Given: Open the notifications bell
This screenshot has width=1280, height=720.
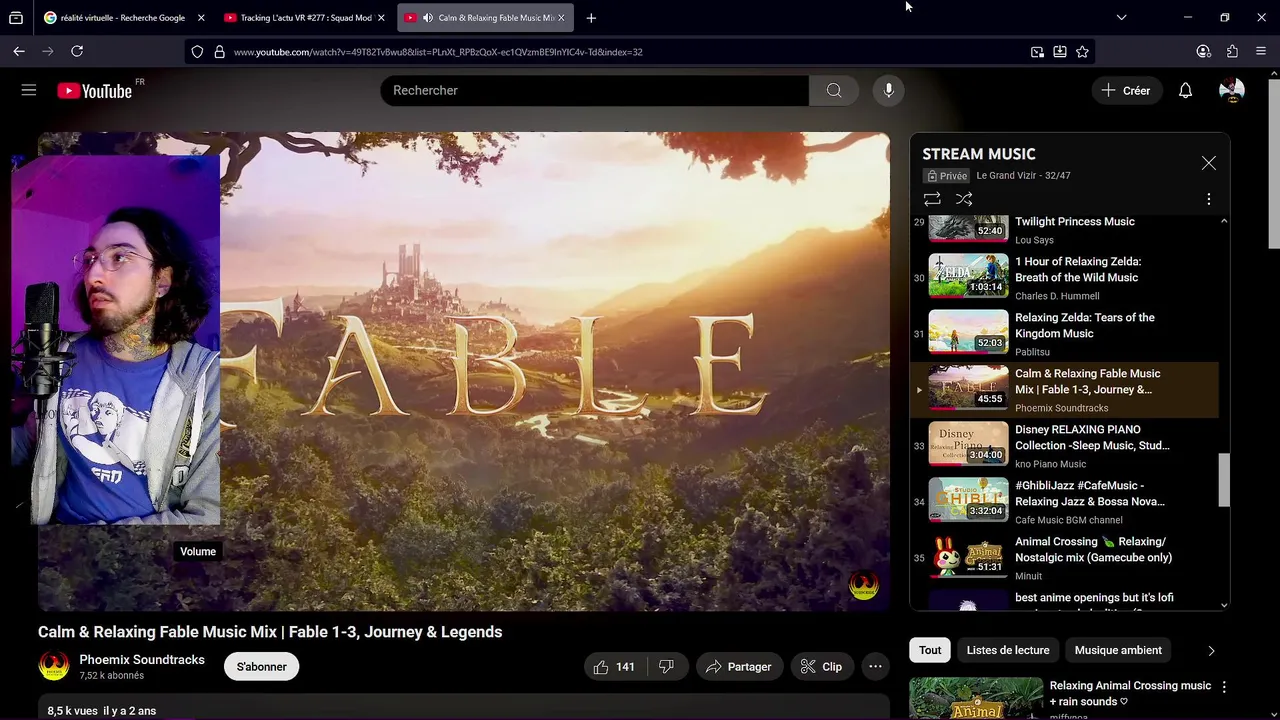Looking at the screenshot, I should coord(1185,90).
